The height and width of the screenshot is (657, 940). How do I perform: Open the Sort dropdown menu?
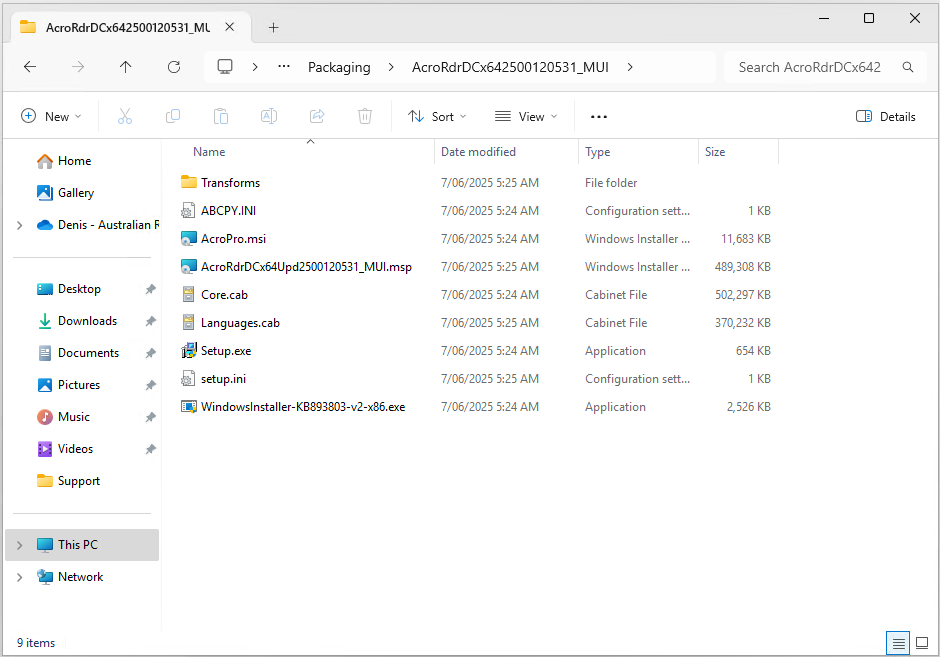pos(438,117)
